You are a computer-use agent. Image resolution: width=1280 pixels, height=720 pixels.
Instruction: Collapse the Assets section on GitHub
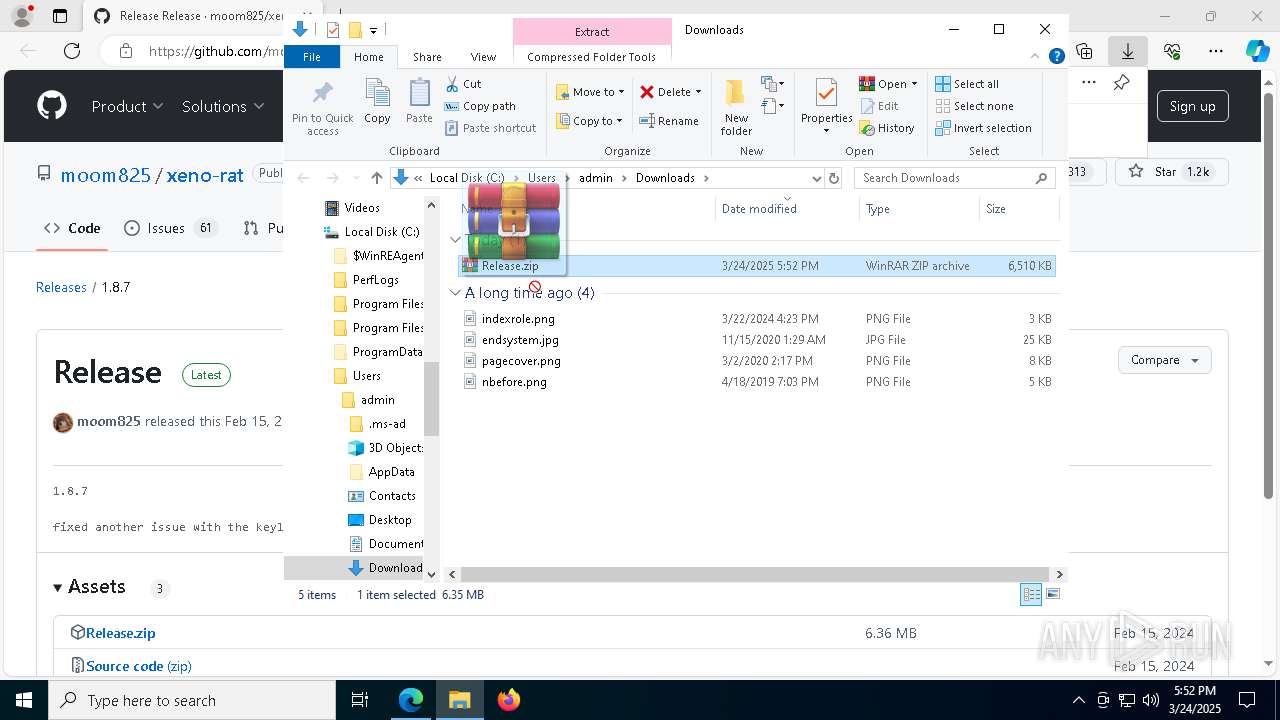57,587
